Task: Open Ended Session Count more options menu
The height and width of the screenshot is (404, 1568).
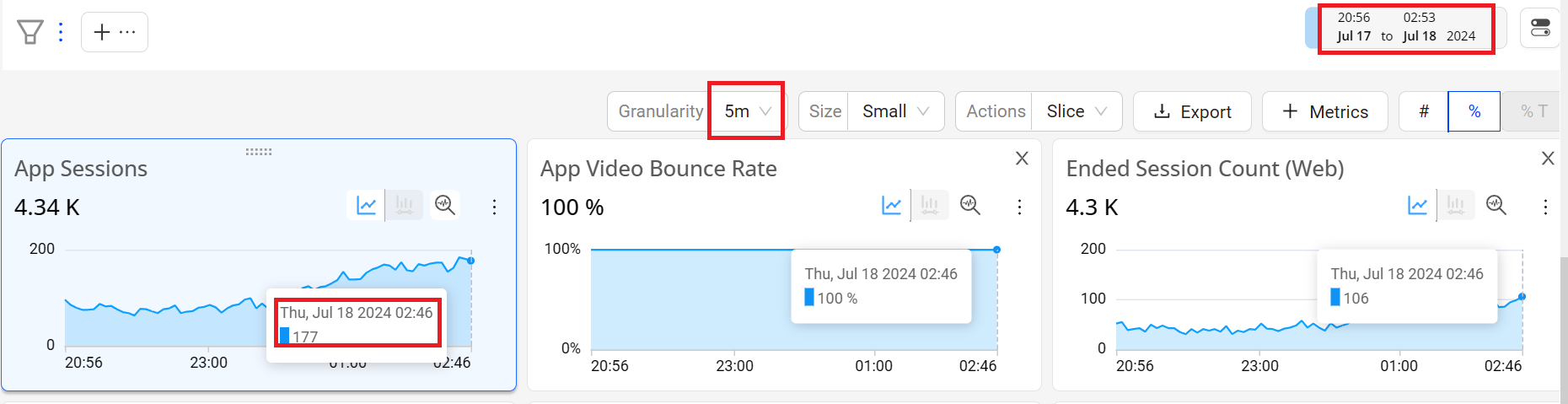Action: [x=1545, y=207]
